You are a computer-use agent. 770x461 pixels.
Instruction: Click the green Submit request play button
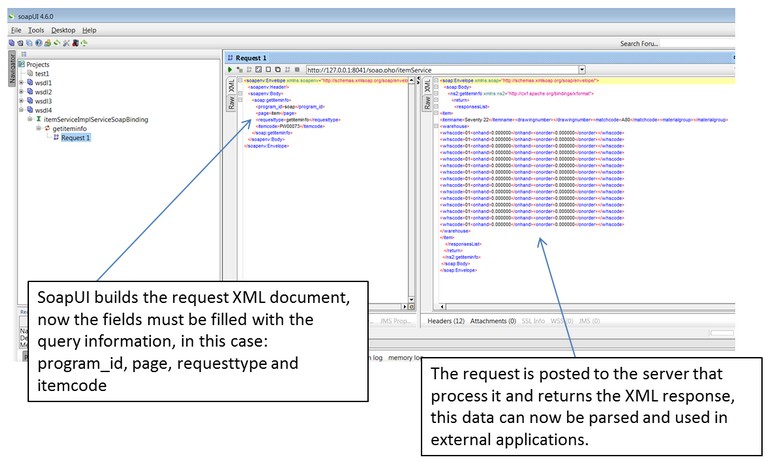[230, 70]
